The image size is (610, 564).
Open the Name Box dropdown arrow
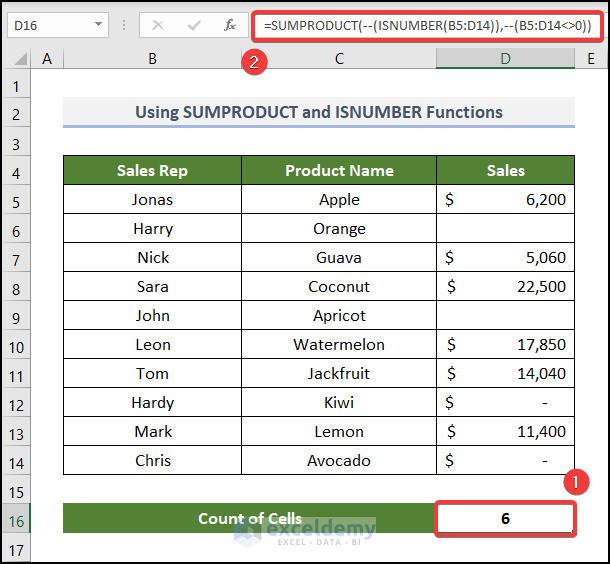pyautogui.click(x=98, y=25)
